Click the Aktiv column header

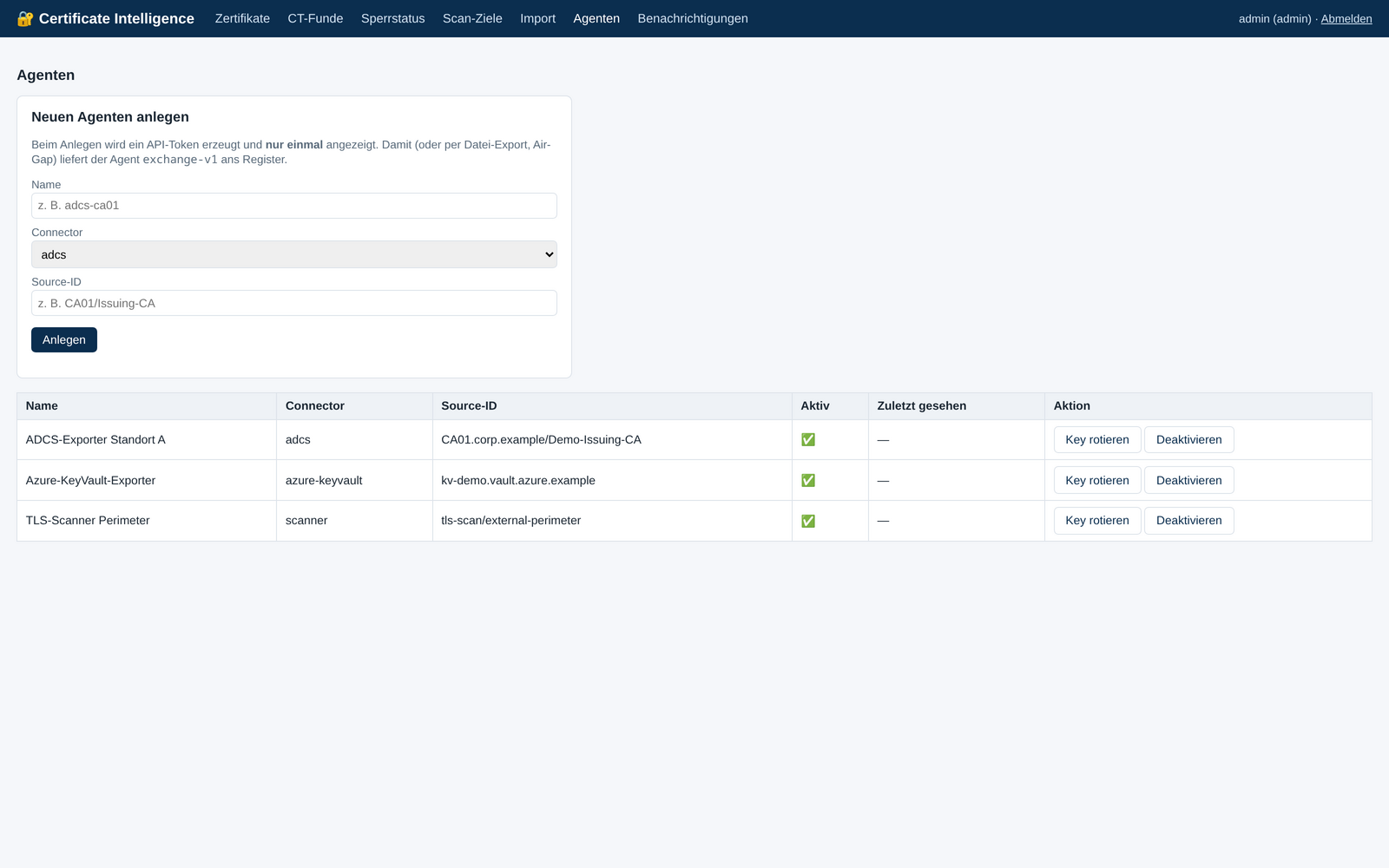(830, 406)
